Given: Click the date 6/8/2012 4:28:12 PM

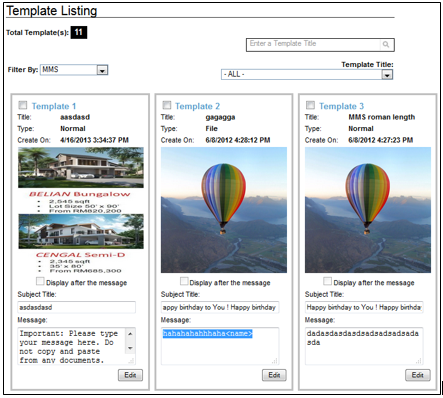Looking at the screenshot, I should point(238,140).
